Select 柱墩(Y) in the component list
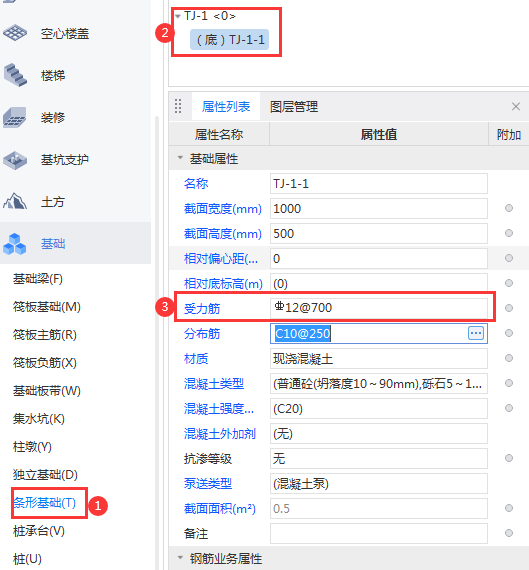This screenshot has height=570, width=529. tap(32, 447)
